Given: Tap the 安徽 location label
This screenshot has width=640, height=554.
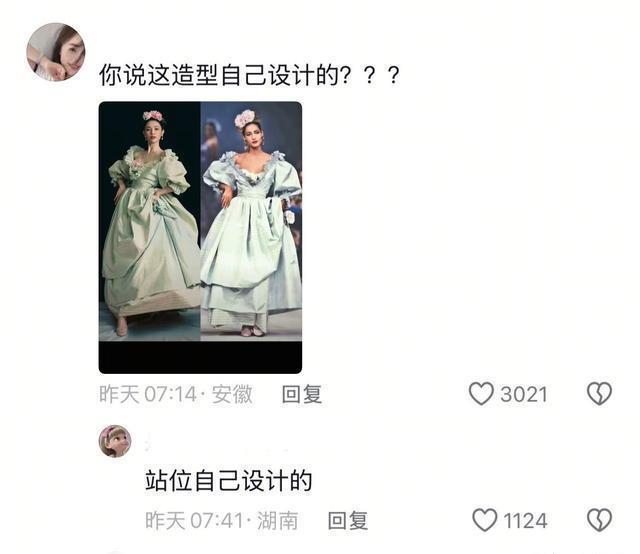Looking at the screenshot, I should pyautogui.click(x=232, y=394).
